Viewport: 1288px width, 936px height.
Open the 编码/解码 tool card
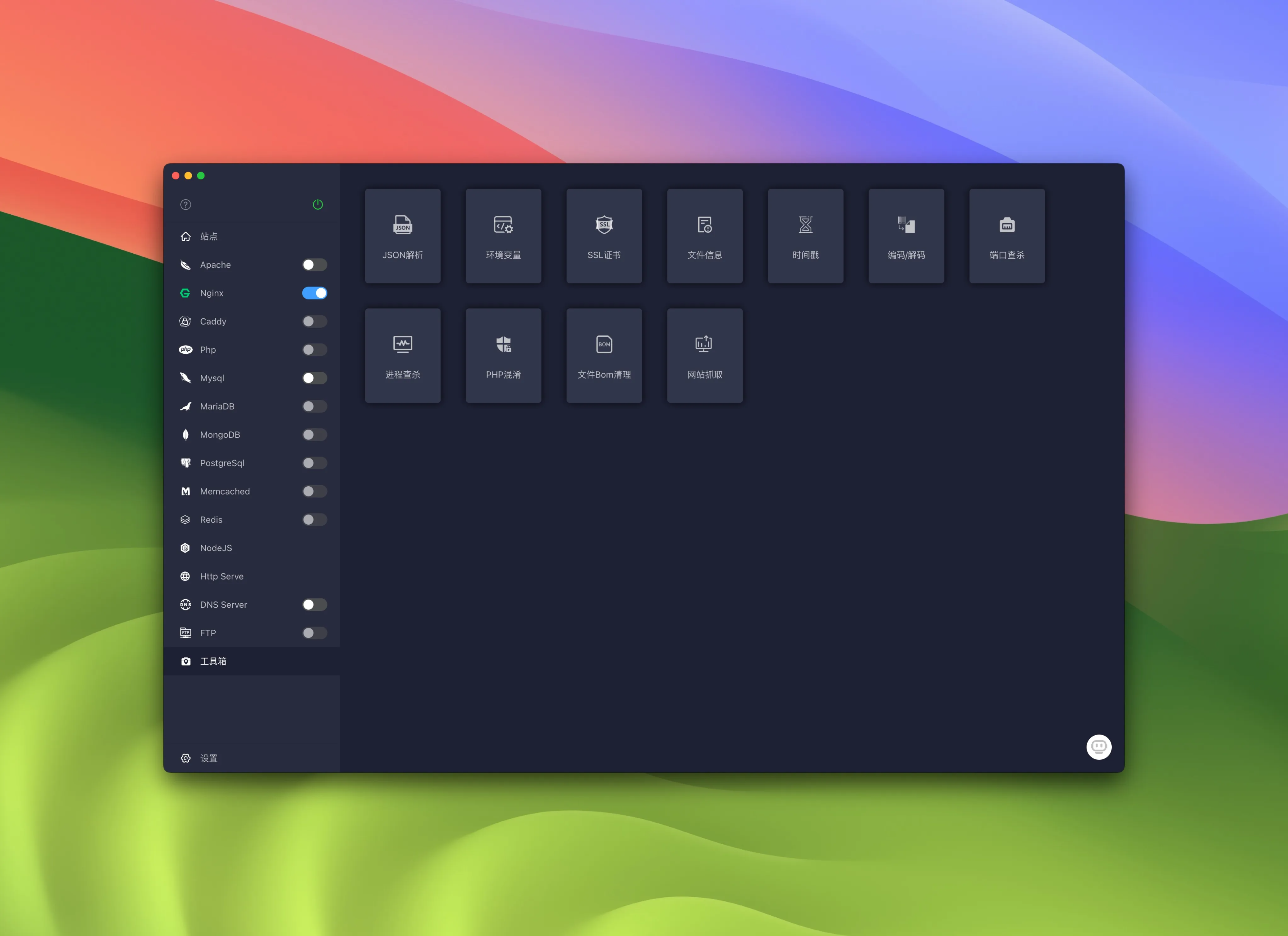(x=906, y=236)
